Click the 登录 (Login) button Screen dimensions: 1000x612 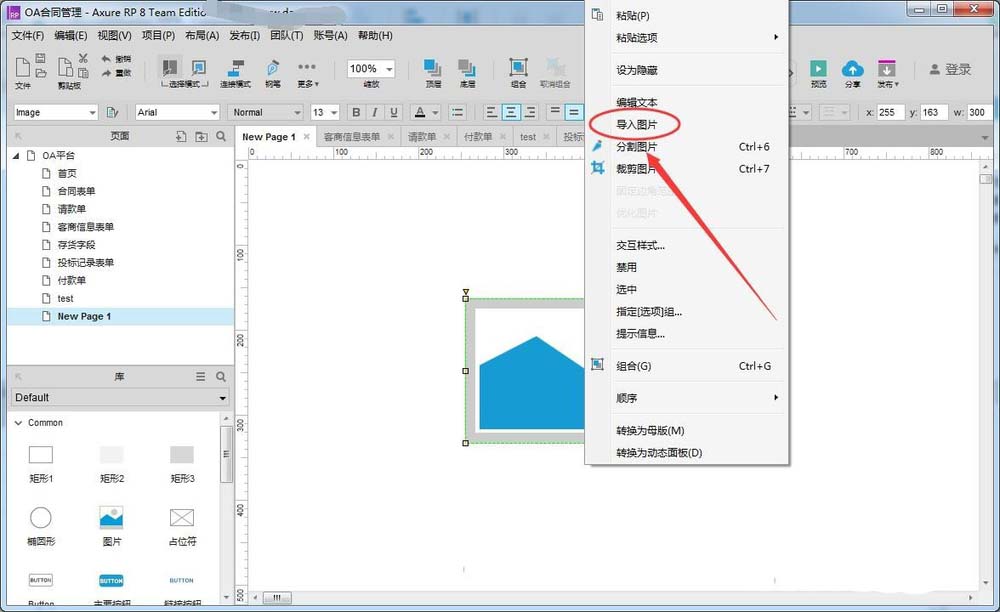coord(952,71)
